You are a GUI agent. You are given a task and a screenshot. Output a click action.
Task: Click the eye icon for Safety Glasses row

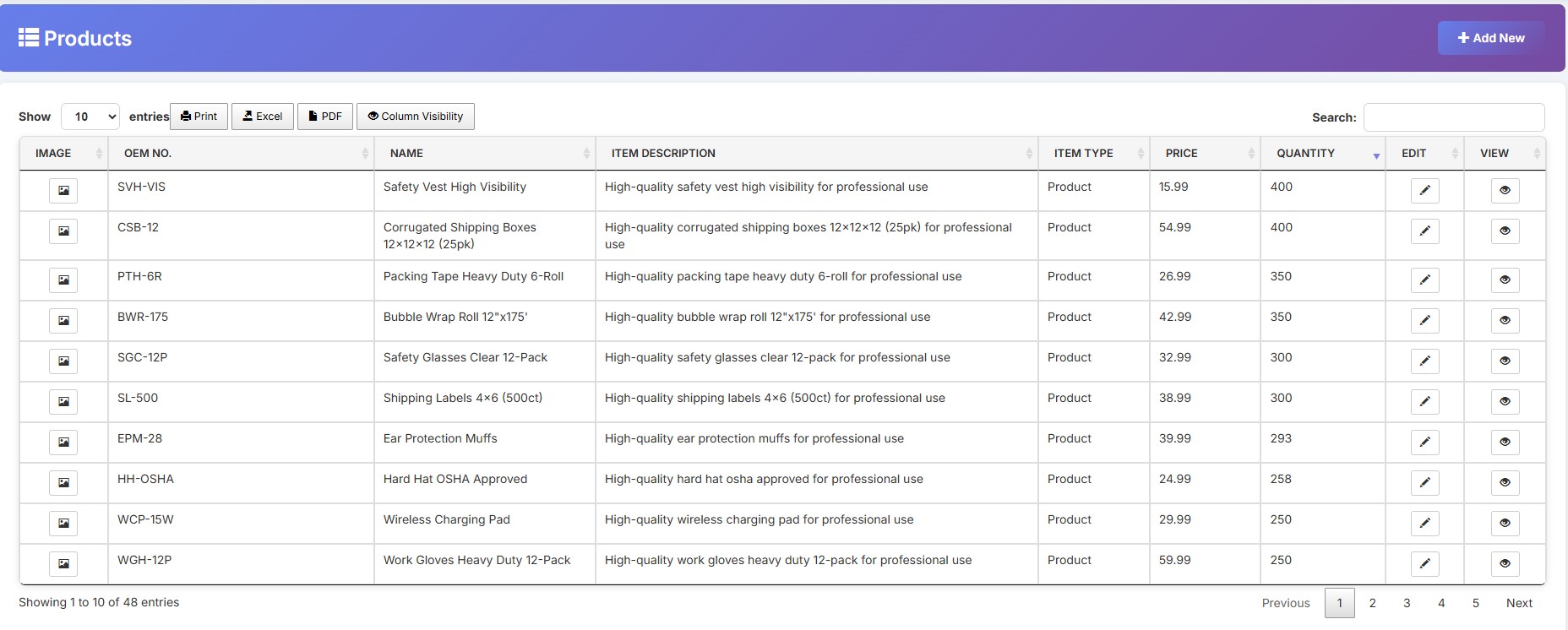1505,361
